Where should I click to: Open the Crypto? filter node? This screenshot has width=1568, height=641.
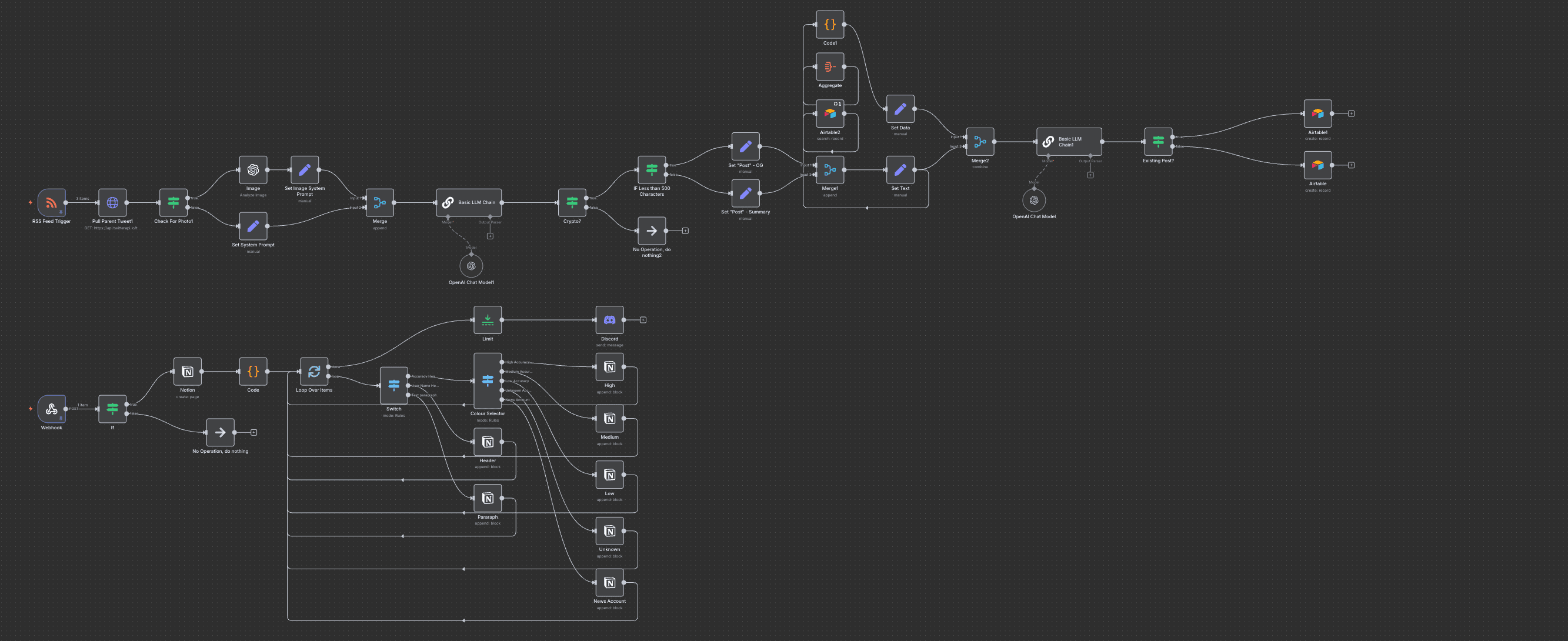572,203
